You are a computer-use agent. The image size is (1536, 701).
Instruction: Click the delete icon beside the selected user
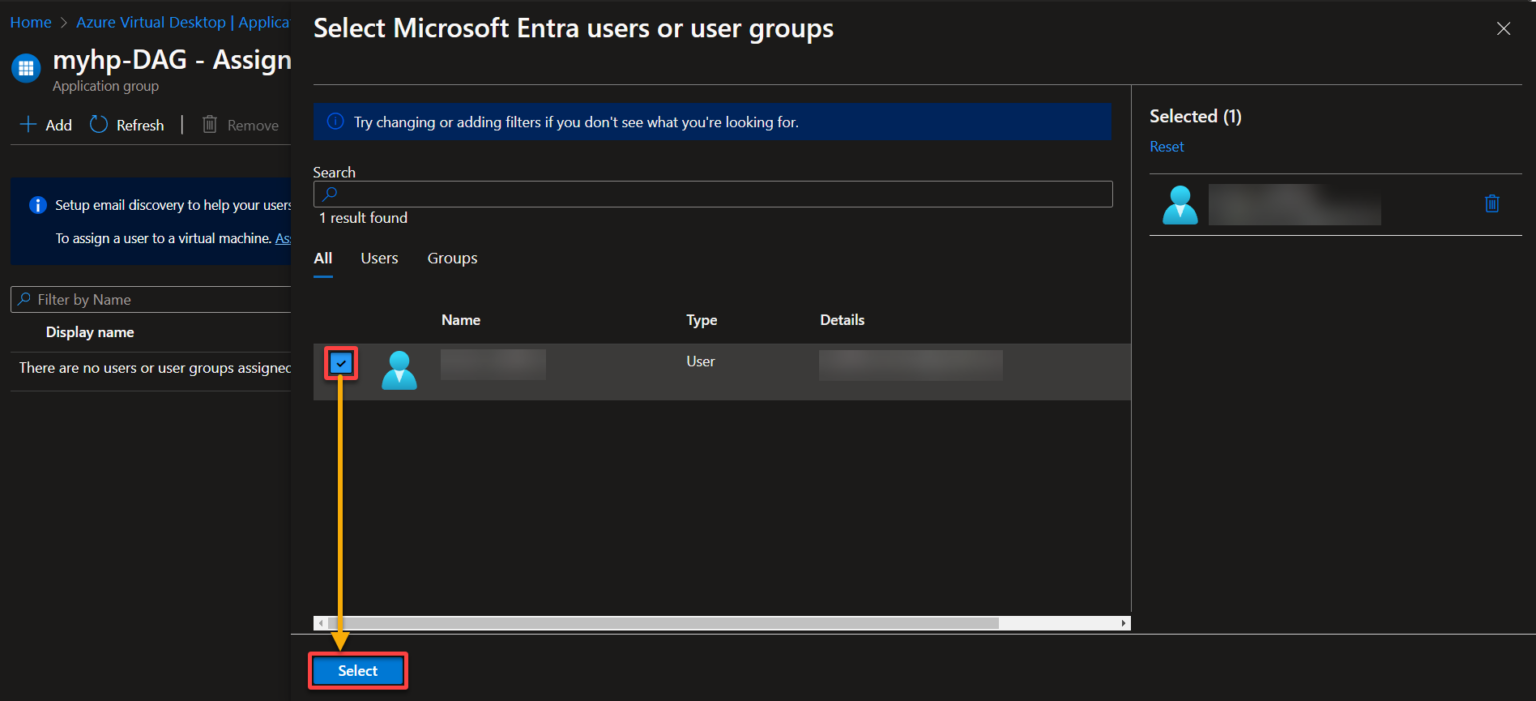[x=1492, y=203]
